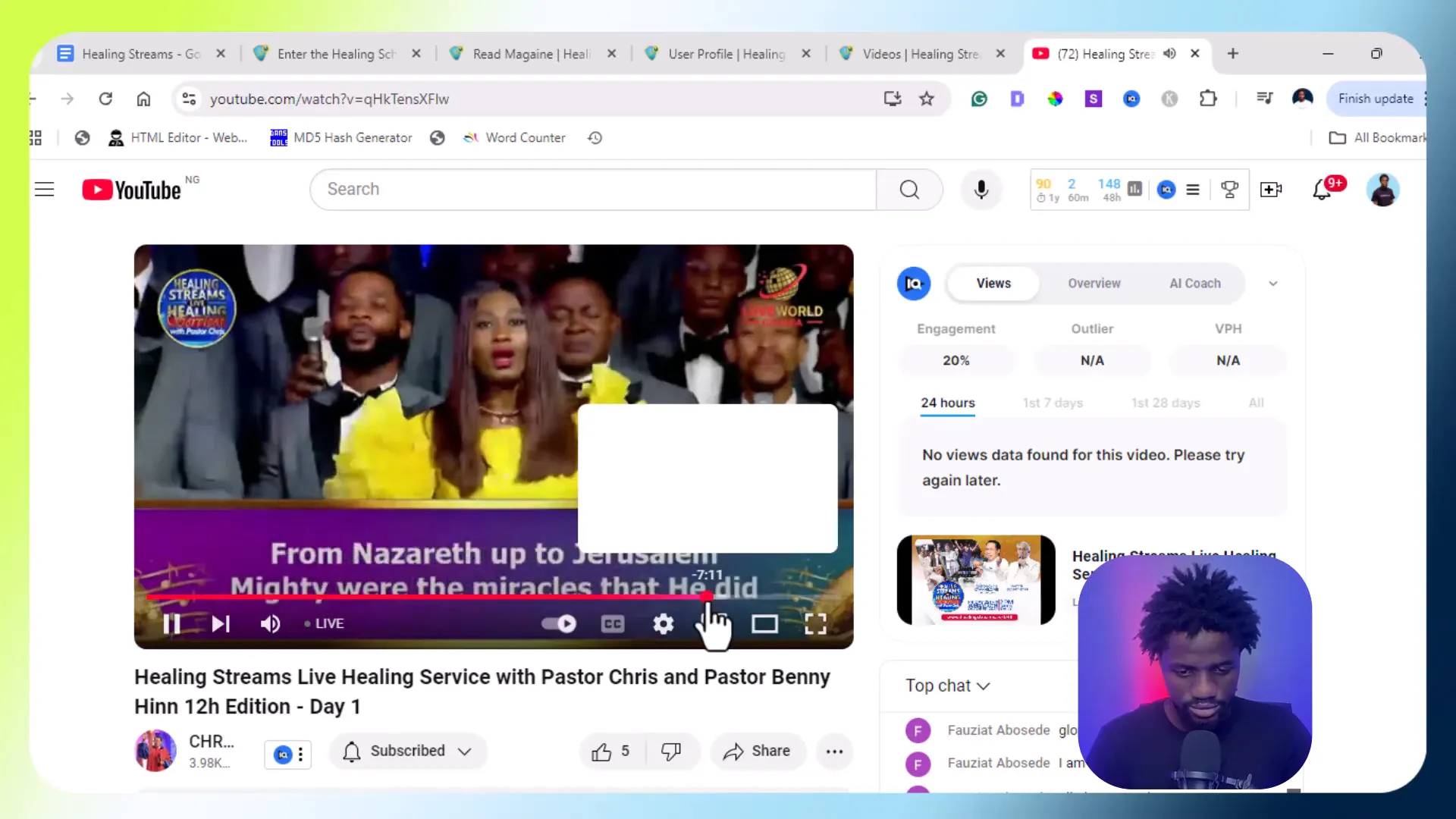The height and width of the screenshot is (819, 1456).
Task: Enter fullscreen mode
Action: pyautogui.click(x=815, y=624)
